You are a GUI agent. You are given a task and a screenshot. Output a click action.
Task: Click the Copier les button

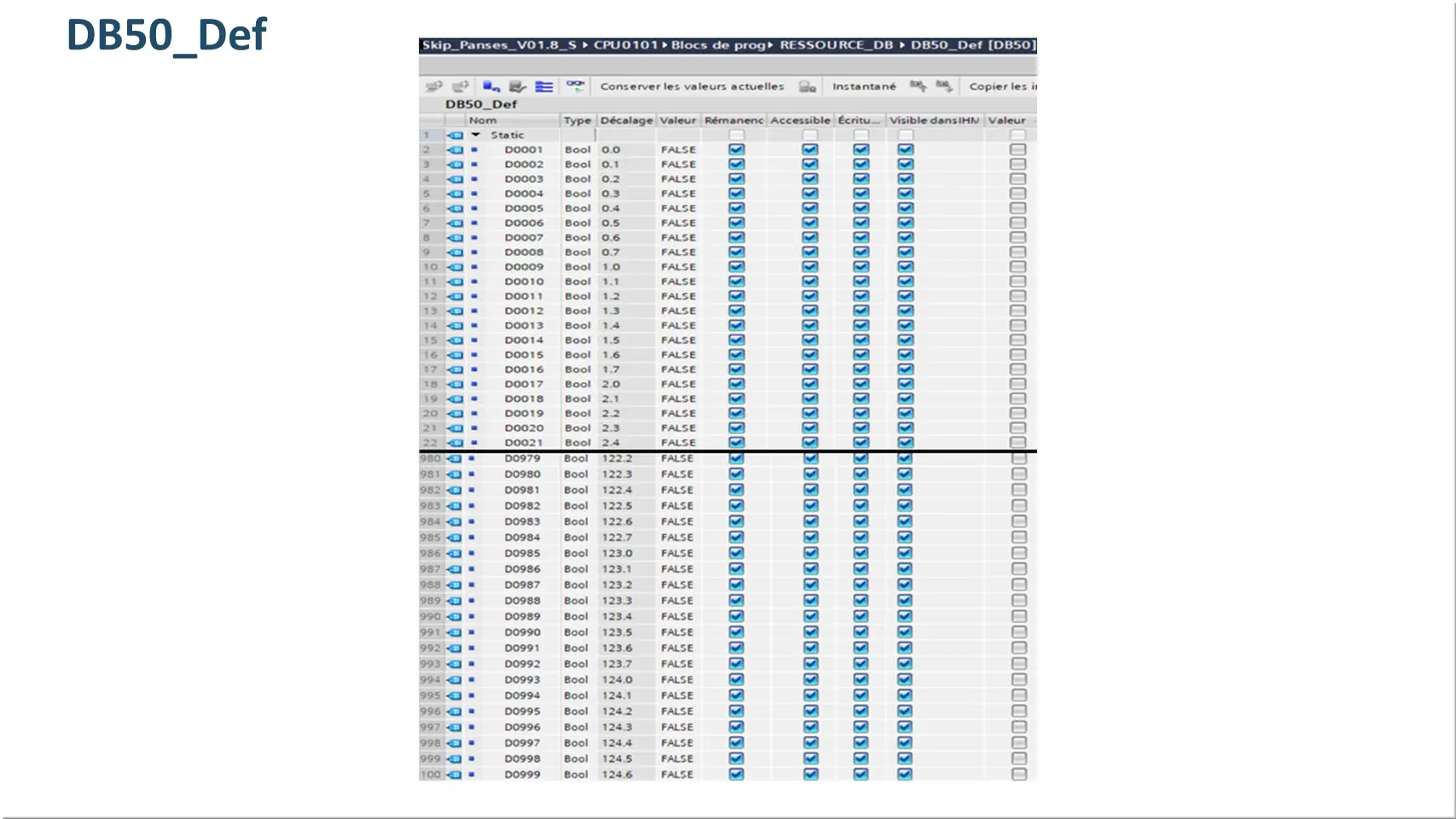click(1003, 86)
